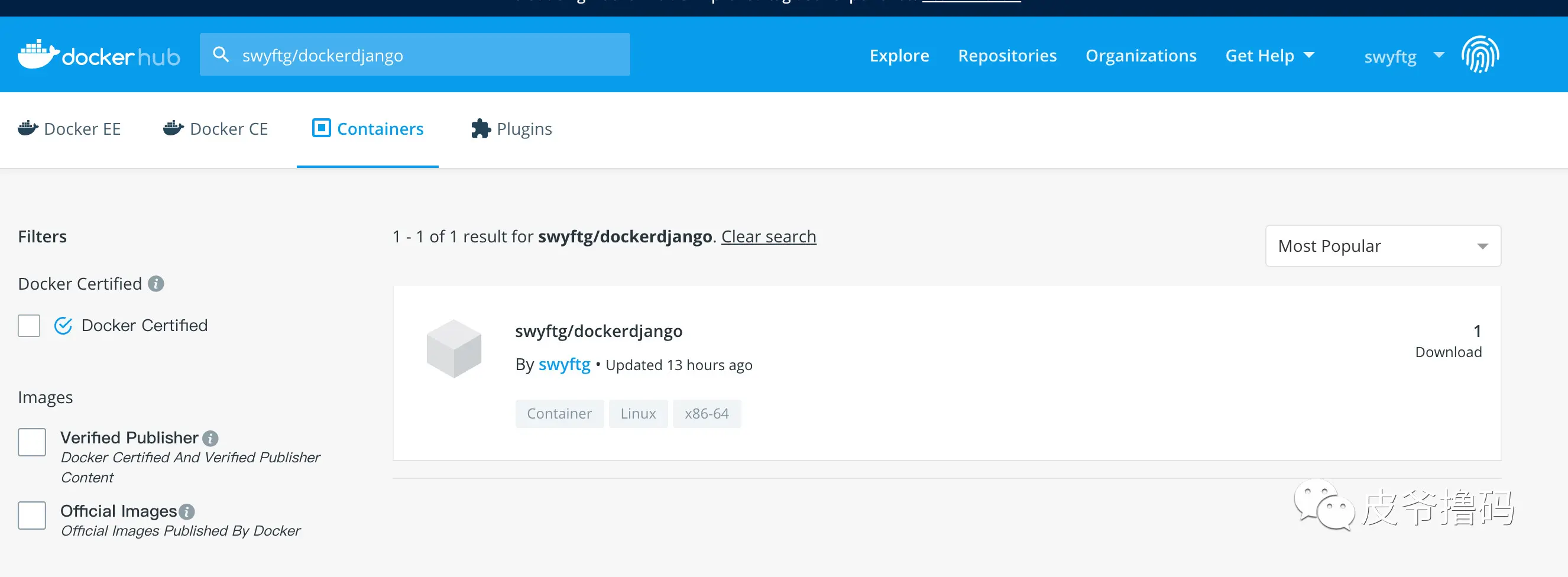The height and width of the screenshot is (577, 1568).
Task: Click the Docker CE whale icon
Action: (x=173, y=128)
